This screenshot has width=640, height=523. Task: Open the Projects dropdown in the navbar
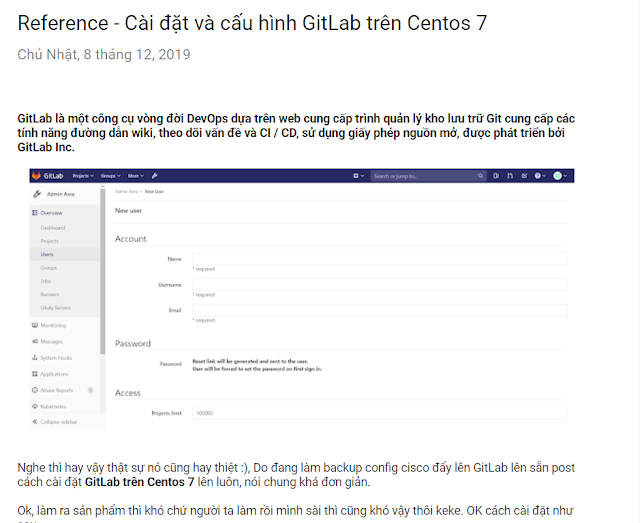pyautogui.click(x=83, y=176)
